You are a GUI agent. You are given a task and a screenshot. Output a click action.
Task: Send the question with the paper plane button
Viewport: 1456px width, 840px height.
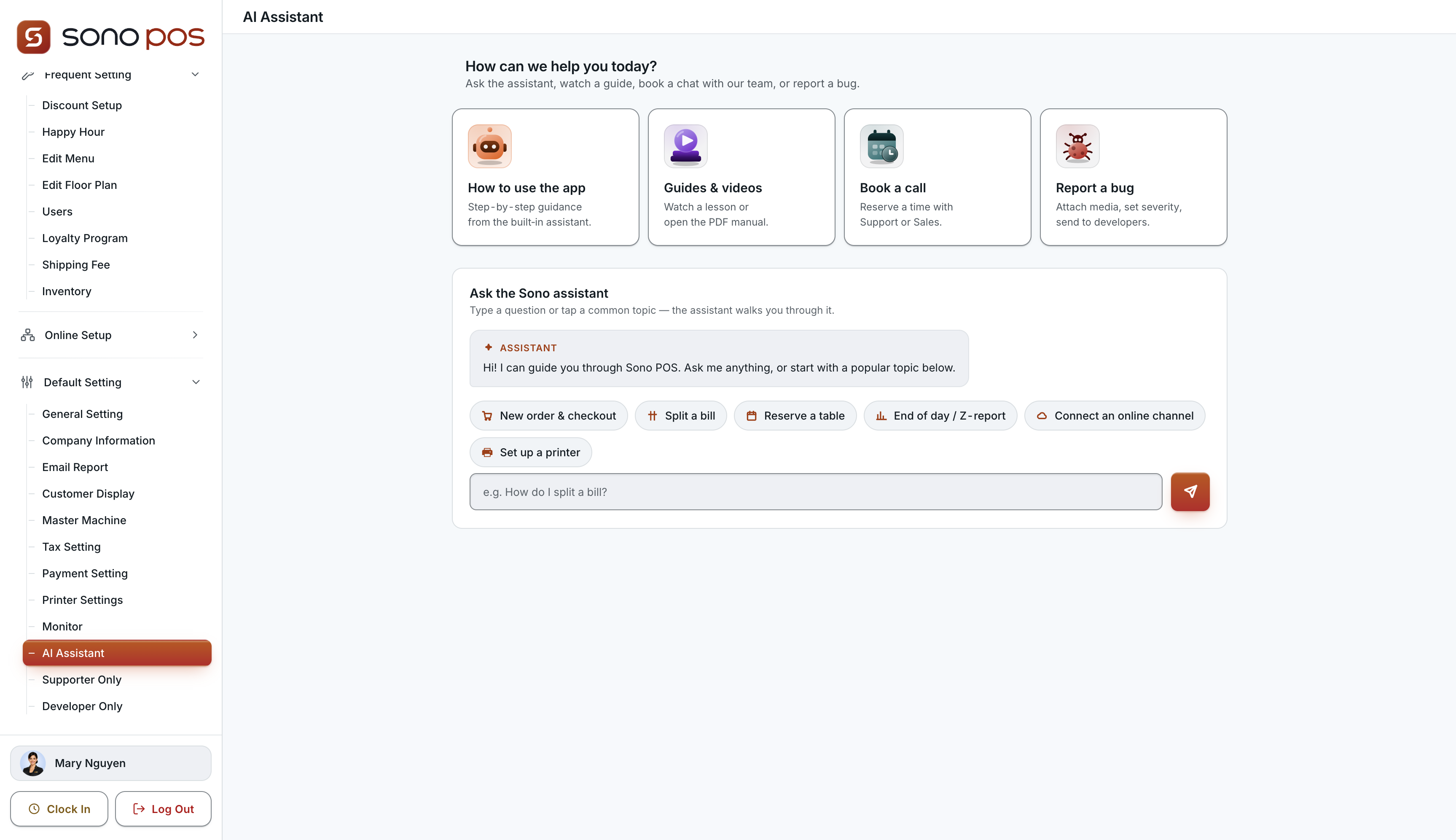pyautogui.click(x=1190, y=492)
